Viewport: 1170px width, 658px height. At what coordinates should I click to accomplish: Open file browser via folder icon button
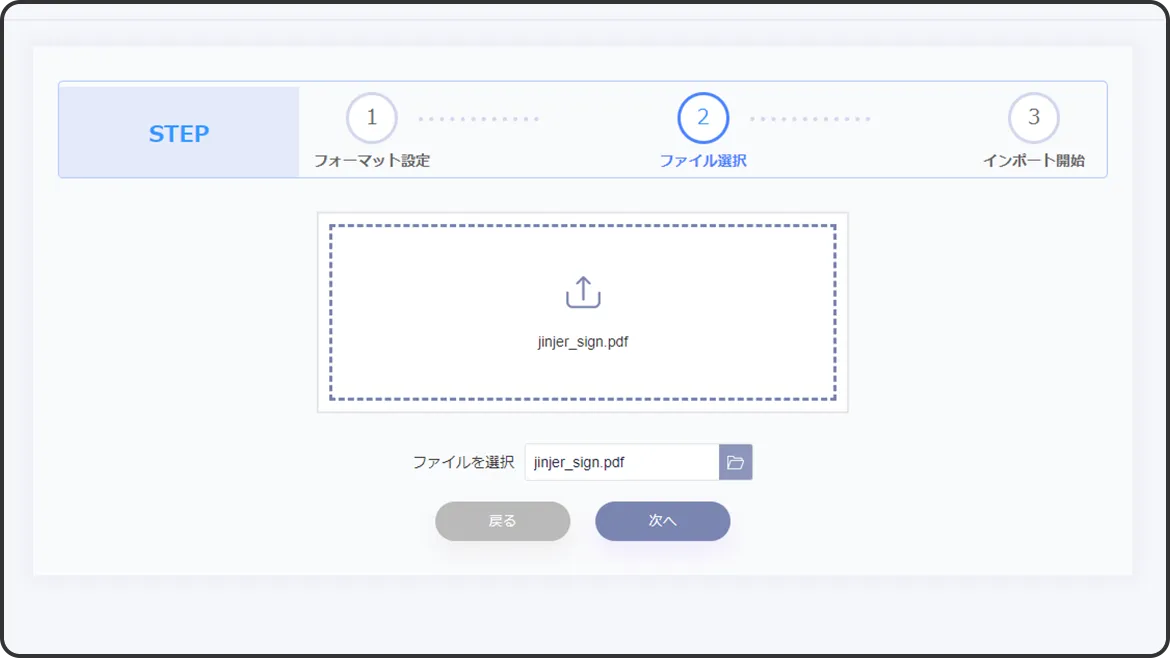(735, 462)
